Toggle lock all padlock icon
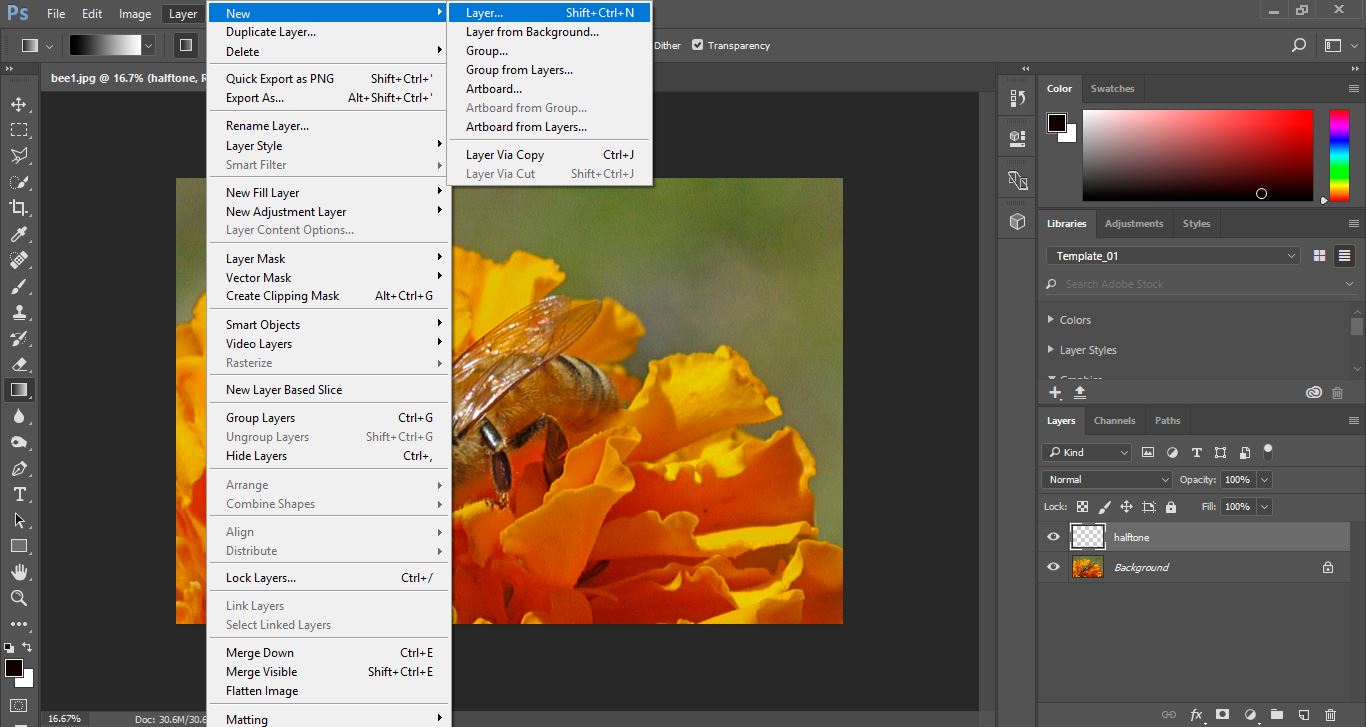Screen dimensions: 1366x727 [1171, 507]
